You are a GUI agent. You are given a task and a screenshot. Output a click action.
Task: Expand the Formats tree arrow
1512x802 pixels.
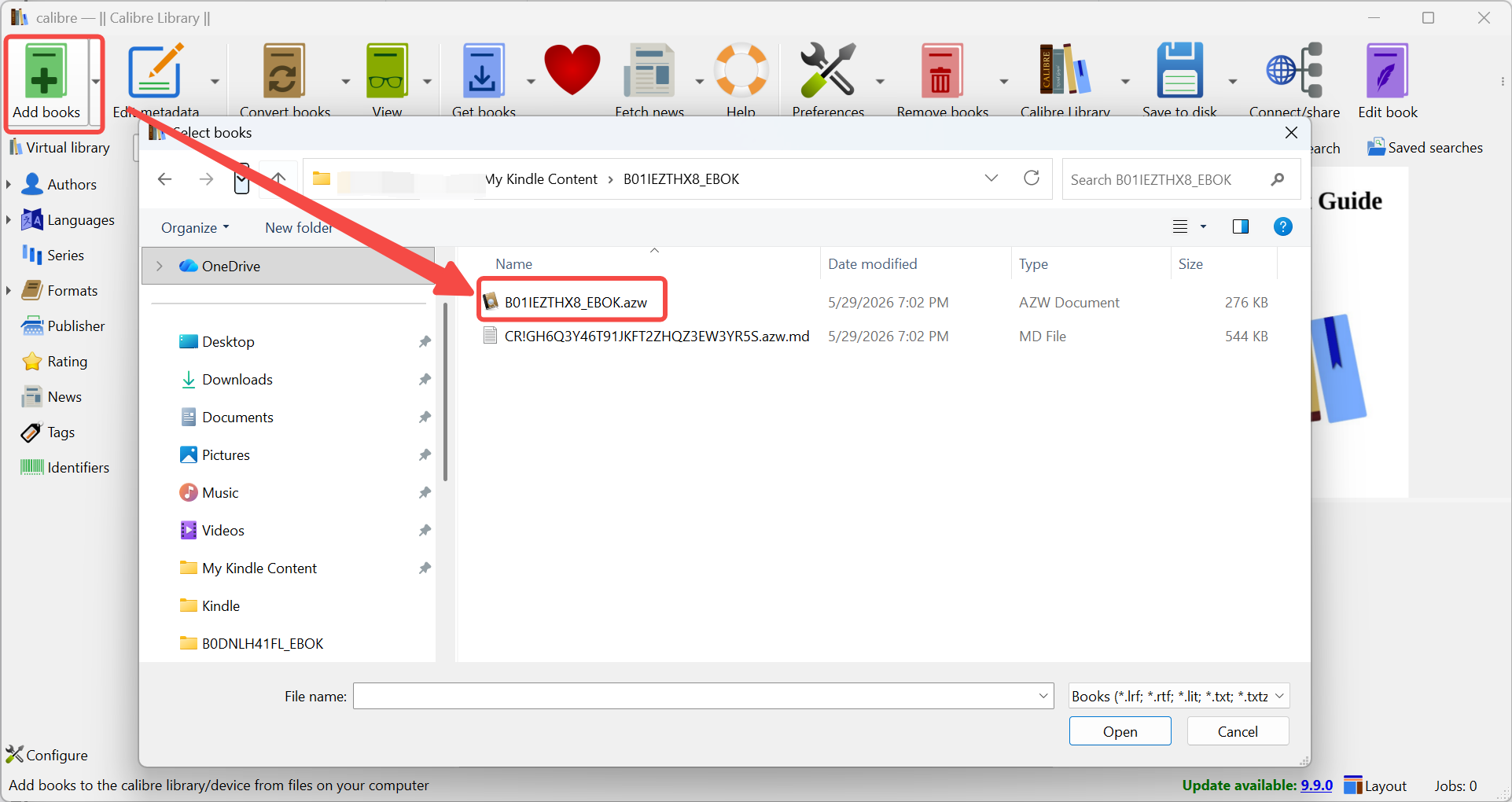(x=9, y=290)
